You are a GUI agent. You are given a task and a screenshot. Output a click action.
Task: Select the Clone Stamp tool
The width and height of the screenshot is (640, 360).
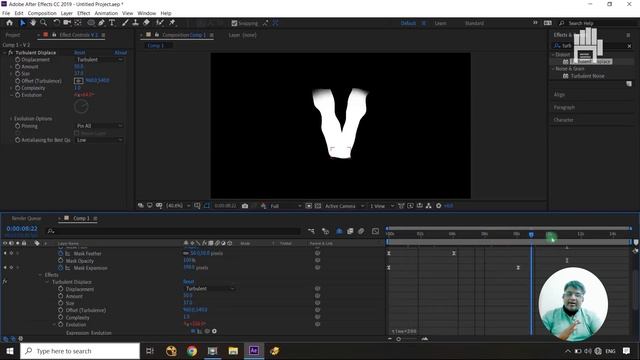136,23
